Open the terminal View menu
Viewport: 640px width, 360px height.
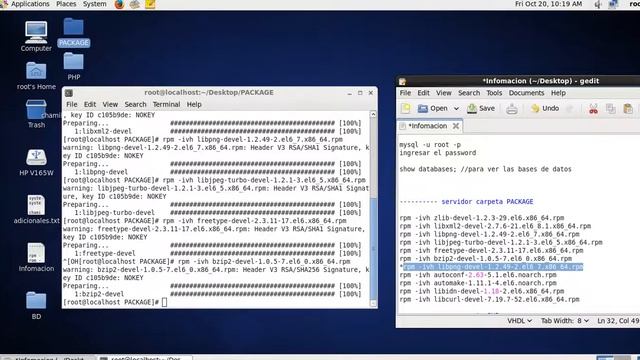tap(110, 104)
